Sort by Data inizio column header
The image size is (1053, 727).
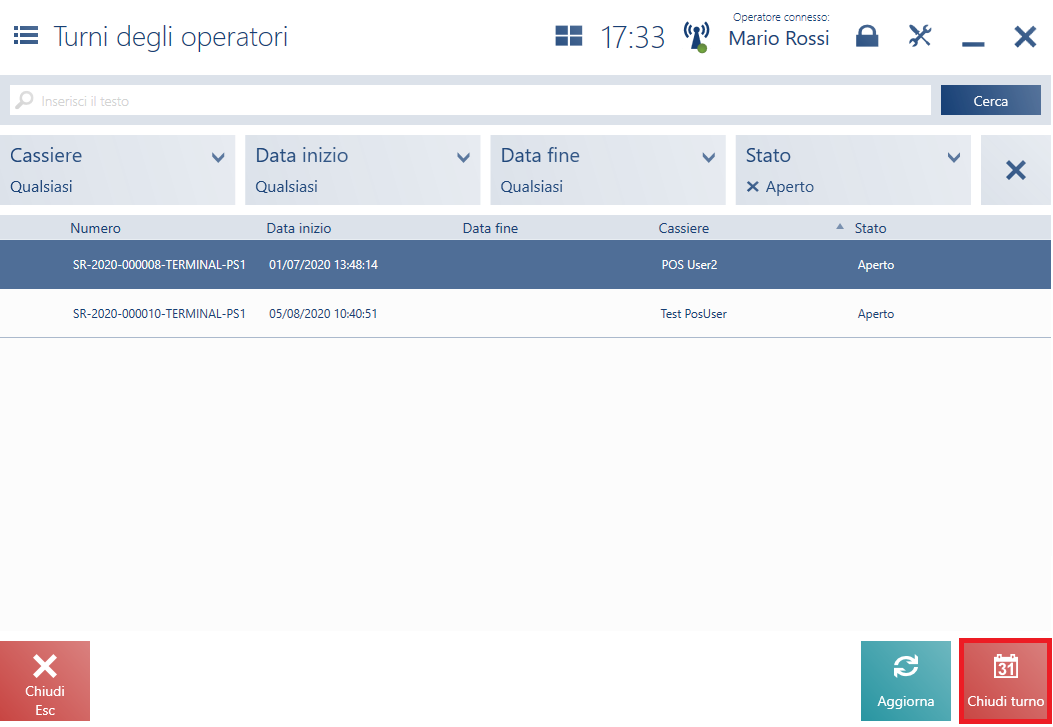point(299,228)
